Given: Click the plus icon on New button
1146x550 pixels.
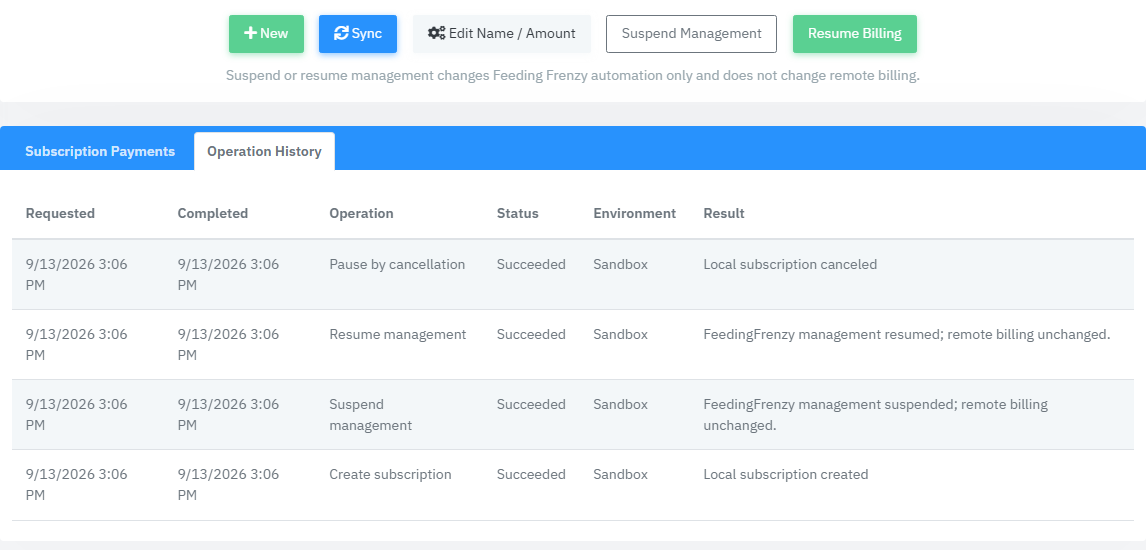Looking at the screenshot, I should (251, 34).
